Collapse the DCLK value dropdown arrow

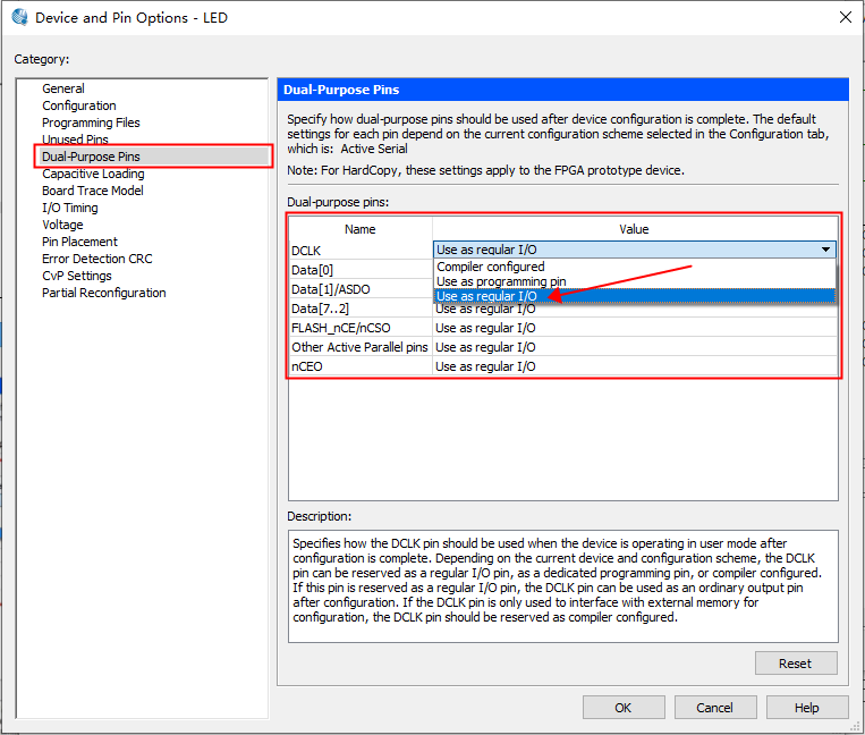pyautogui.click(x=826, y=250)
